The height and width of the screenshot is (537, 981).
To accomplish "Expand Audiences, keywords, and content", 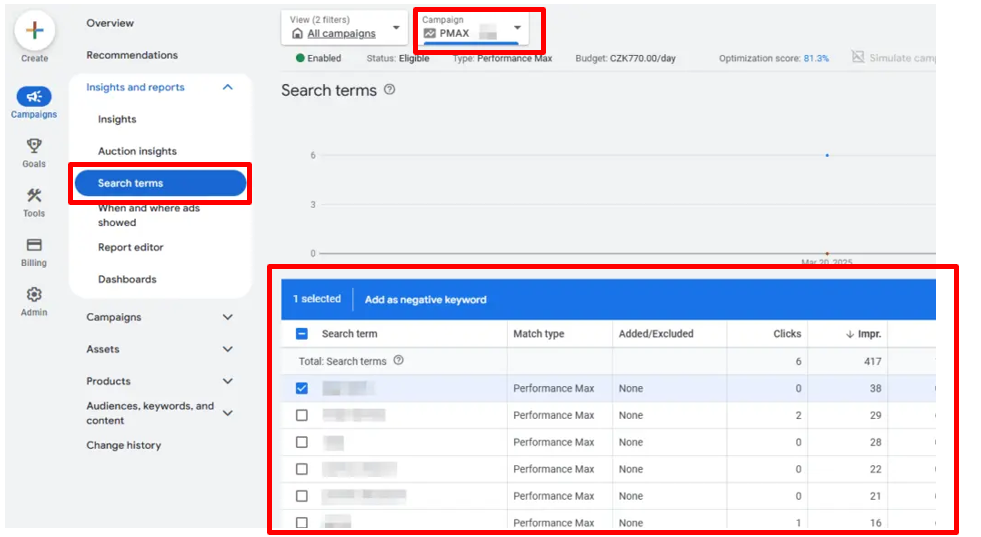I will tap(228, 413).
